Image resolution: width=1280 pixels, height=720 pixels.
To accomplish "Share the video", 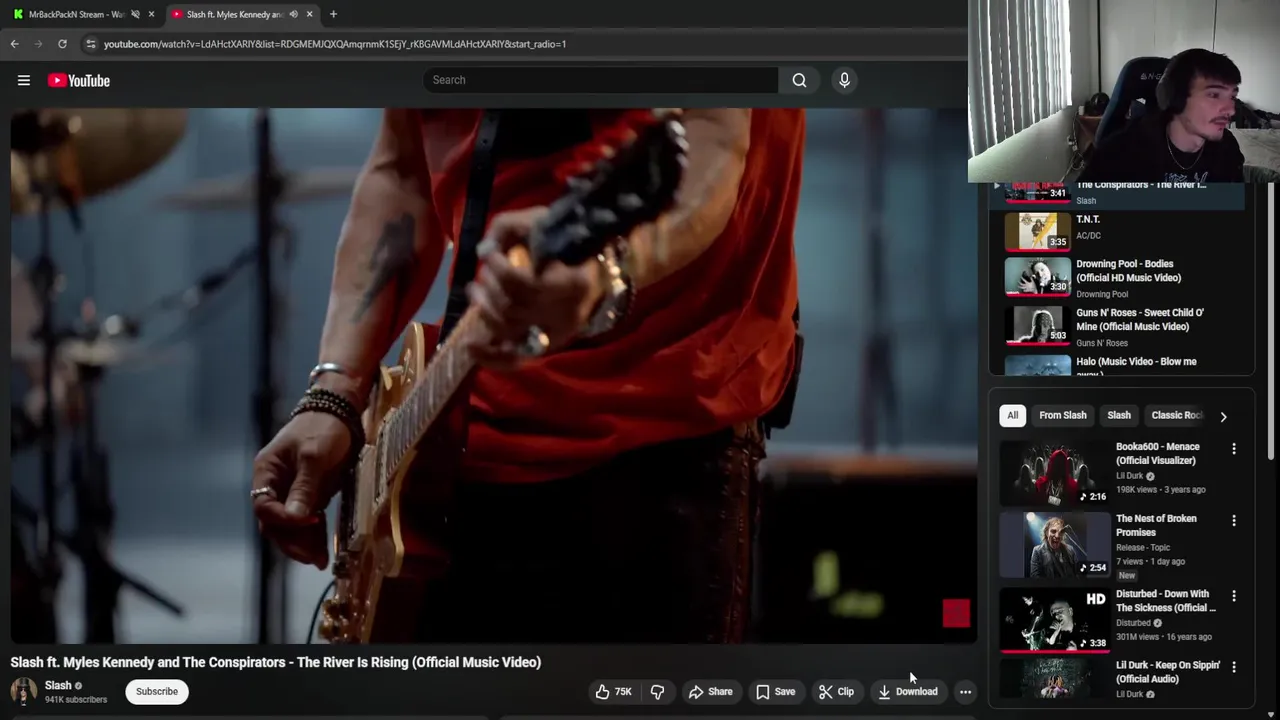I will [x=710, y=692].
